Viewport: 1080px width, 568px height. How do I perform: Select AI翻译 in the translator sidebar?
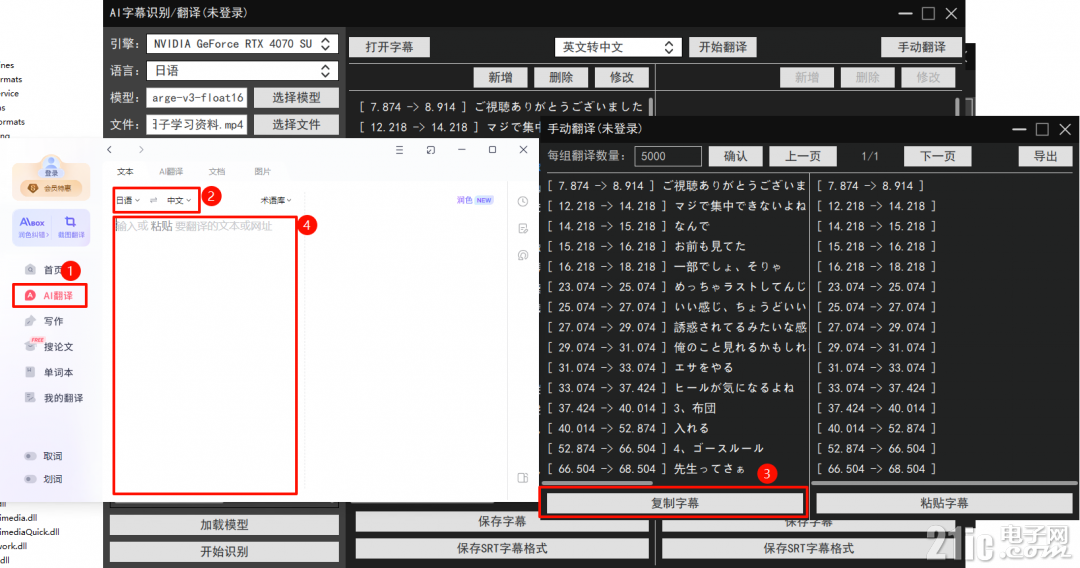50,295
